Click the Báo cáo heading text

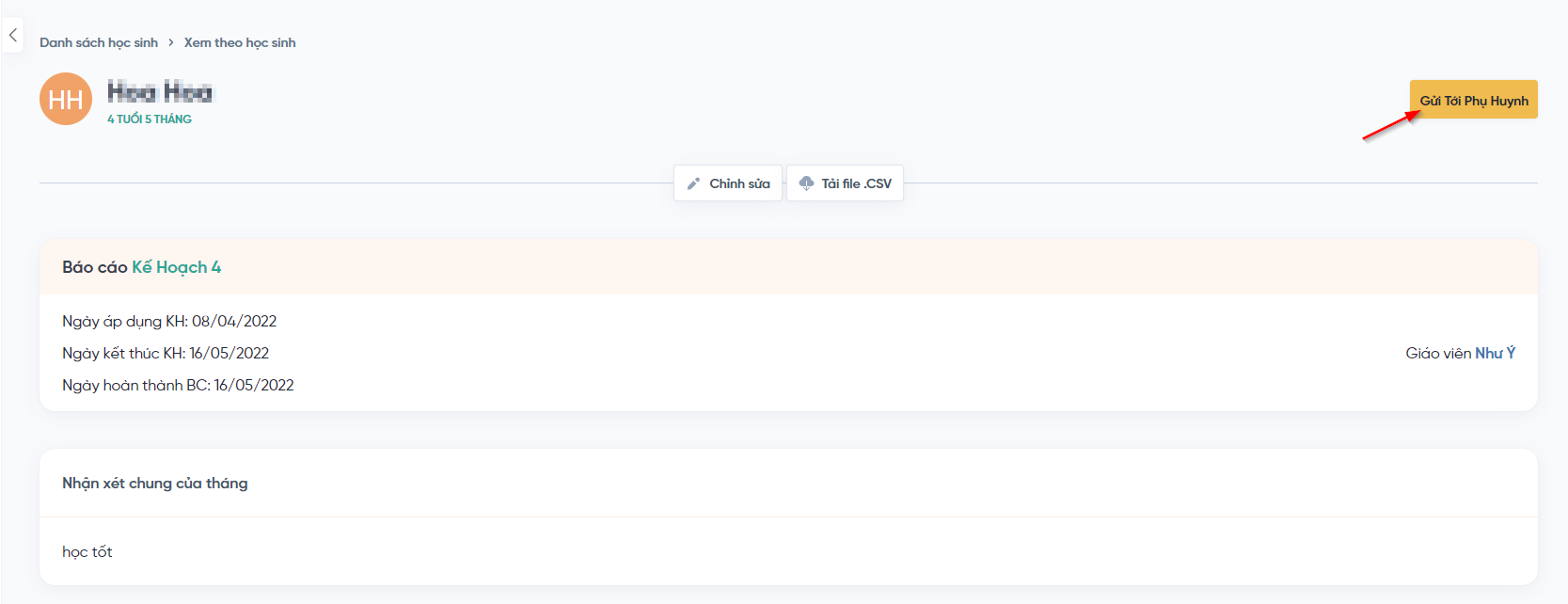[94, 267]
